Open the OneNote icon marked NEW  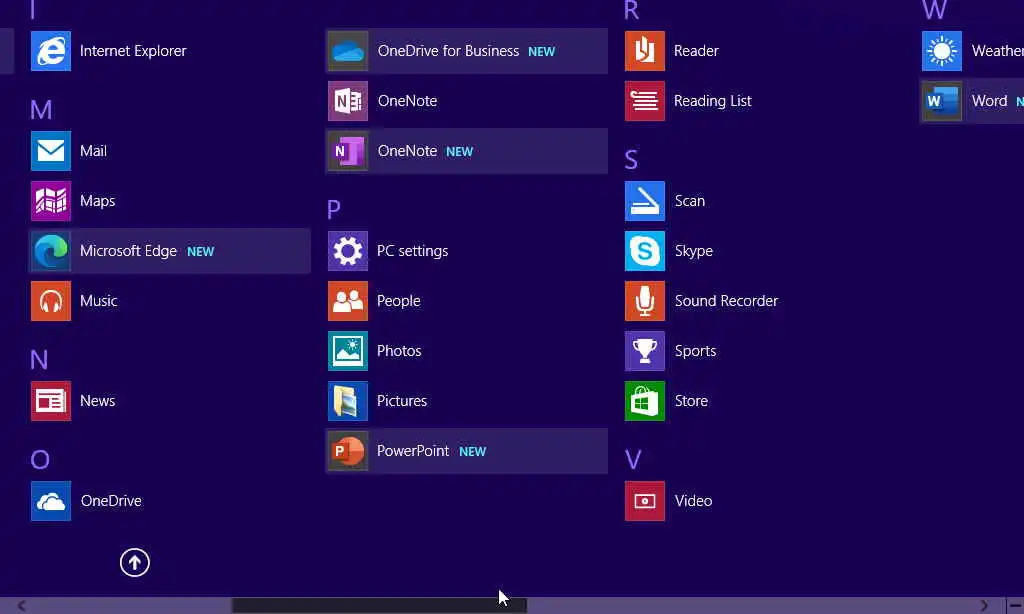point(348,151)
